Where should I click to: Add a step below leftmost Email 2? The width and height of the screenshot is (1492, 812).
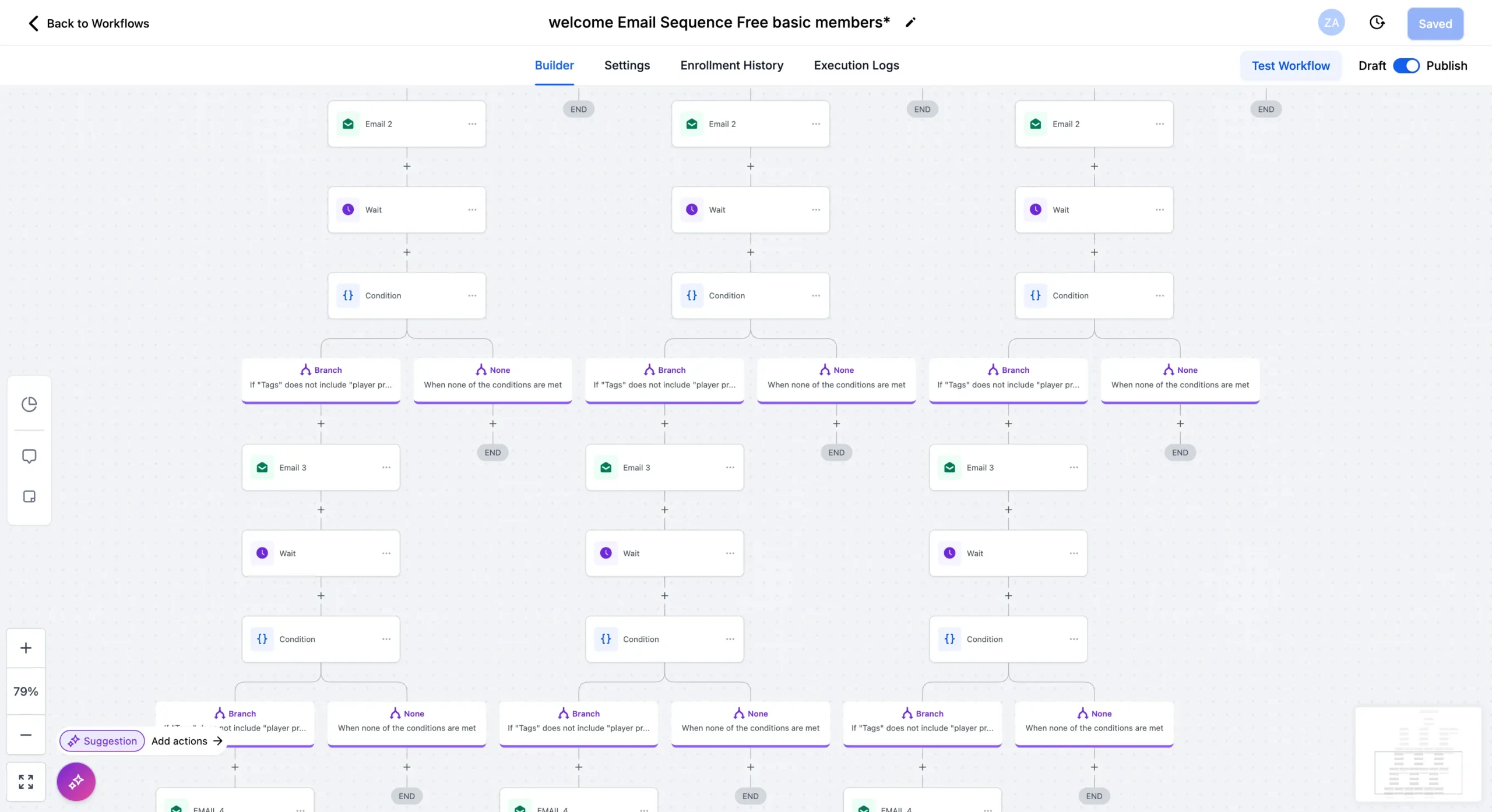pos(407,167)
